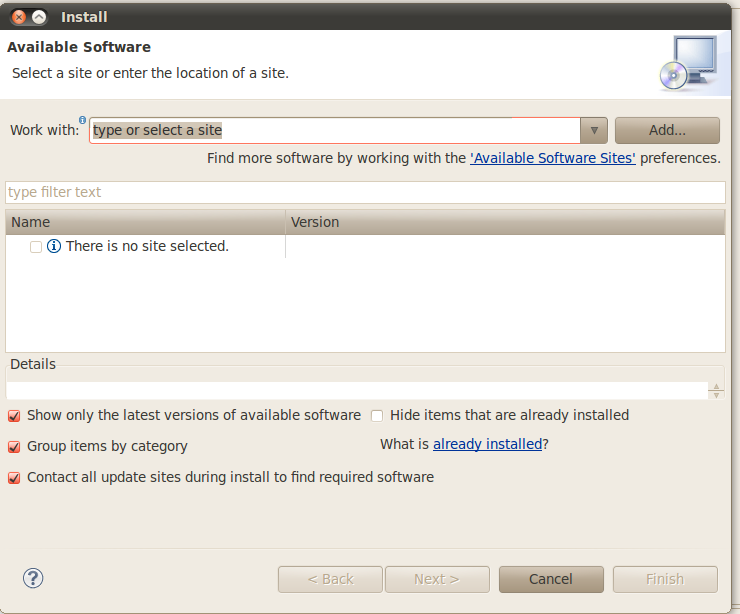Expand the 'Work with' site dropdown arrow

[x=594, y=130]
